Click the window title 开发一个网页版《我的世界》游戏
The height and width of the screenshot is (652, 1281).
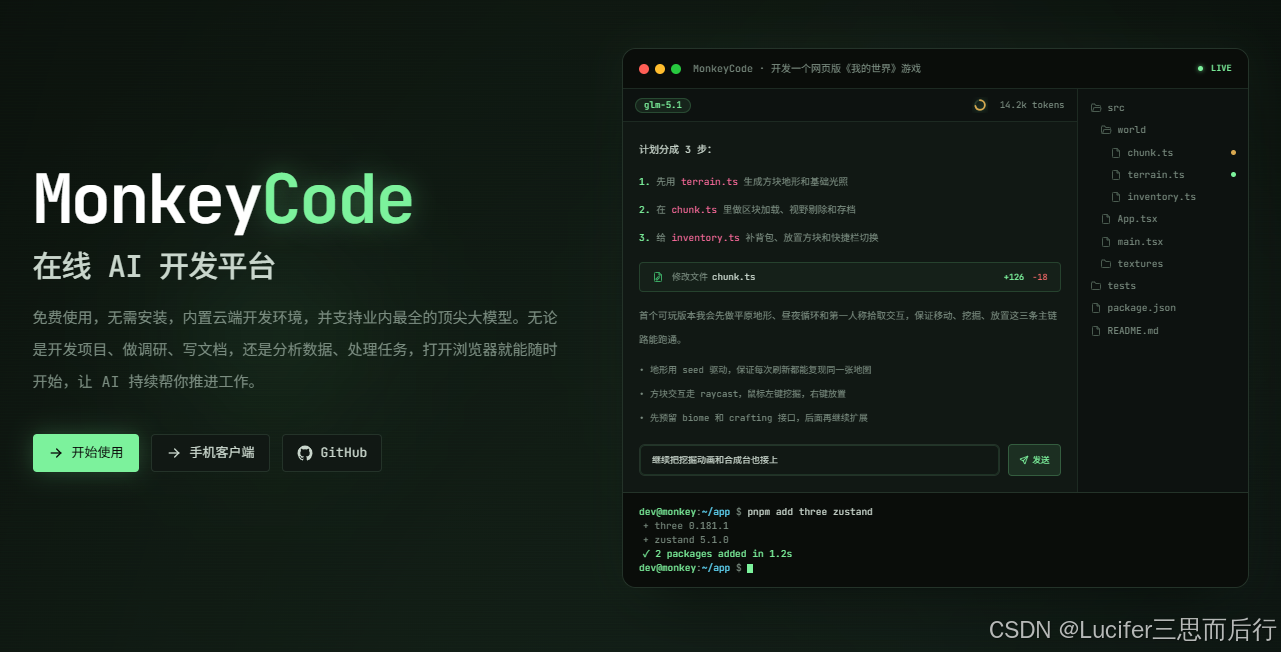click(845, 69)
